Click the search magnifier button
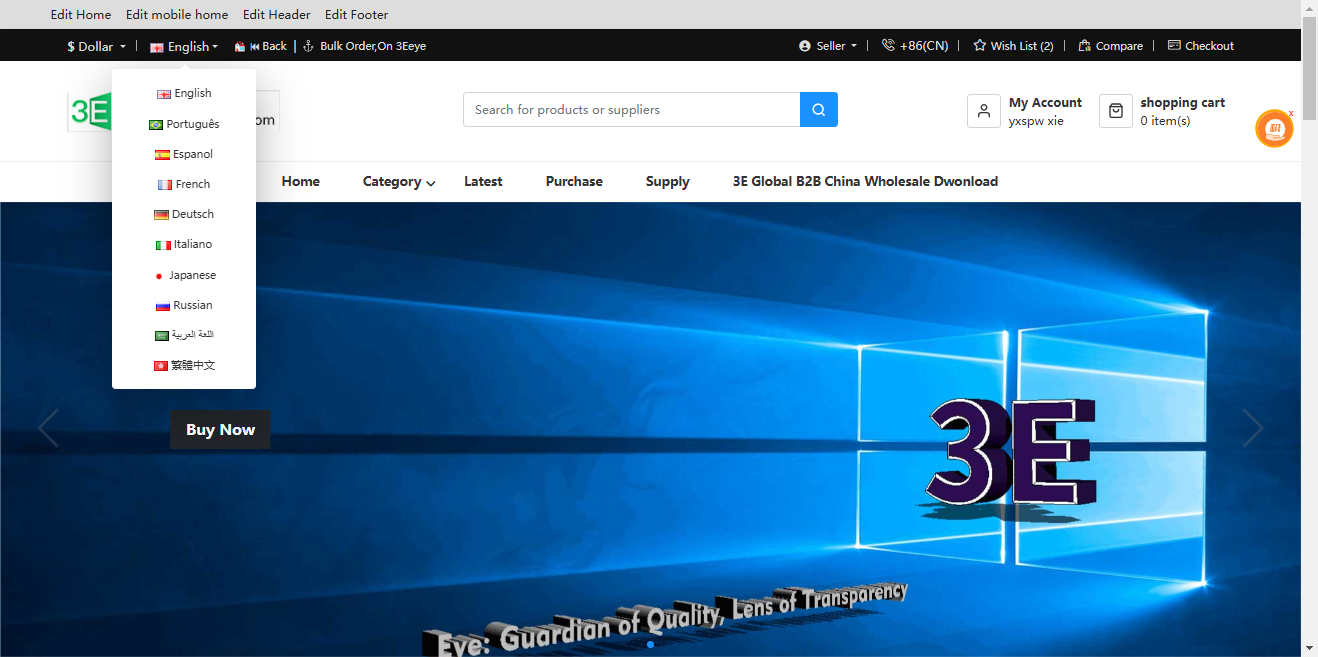 [818, 110]
